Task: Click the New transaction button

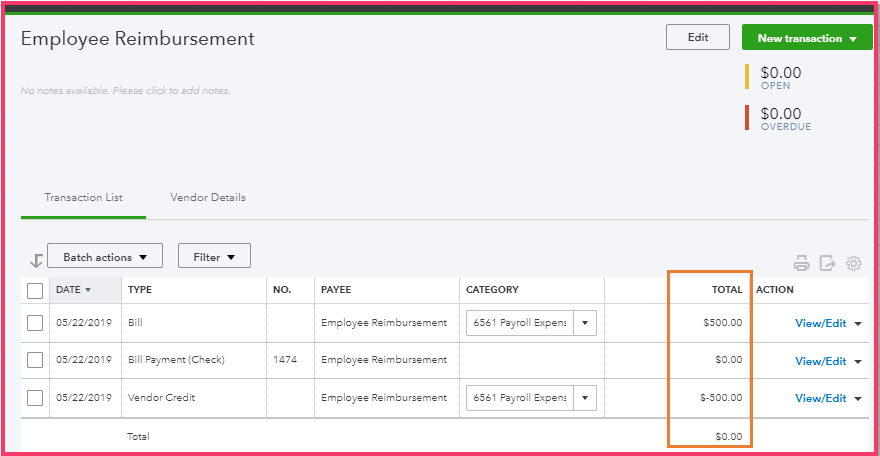Action: tap(806, 39)
